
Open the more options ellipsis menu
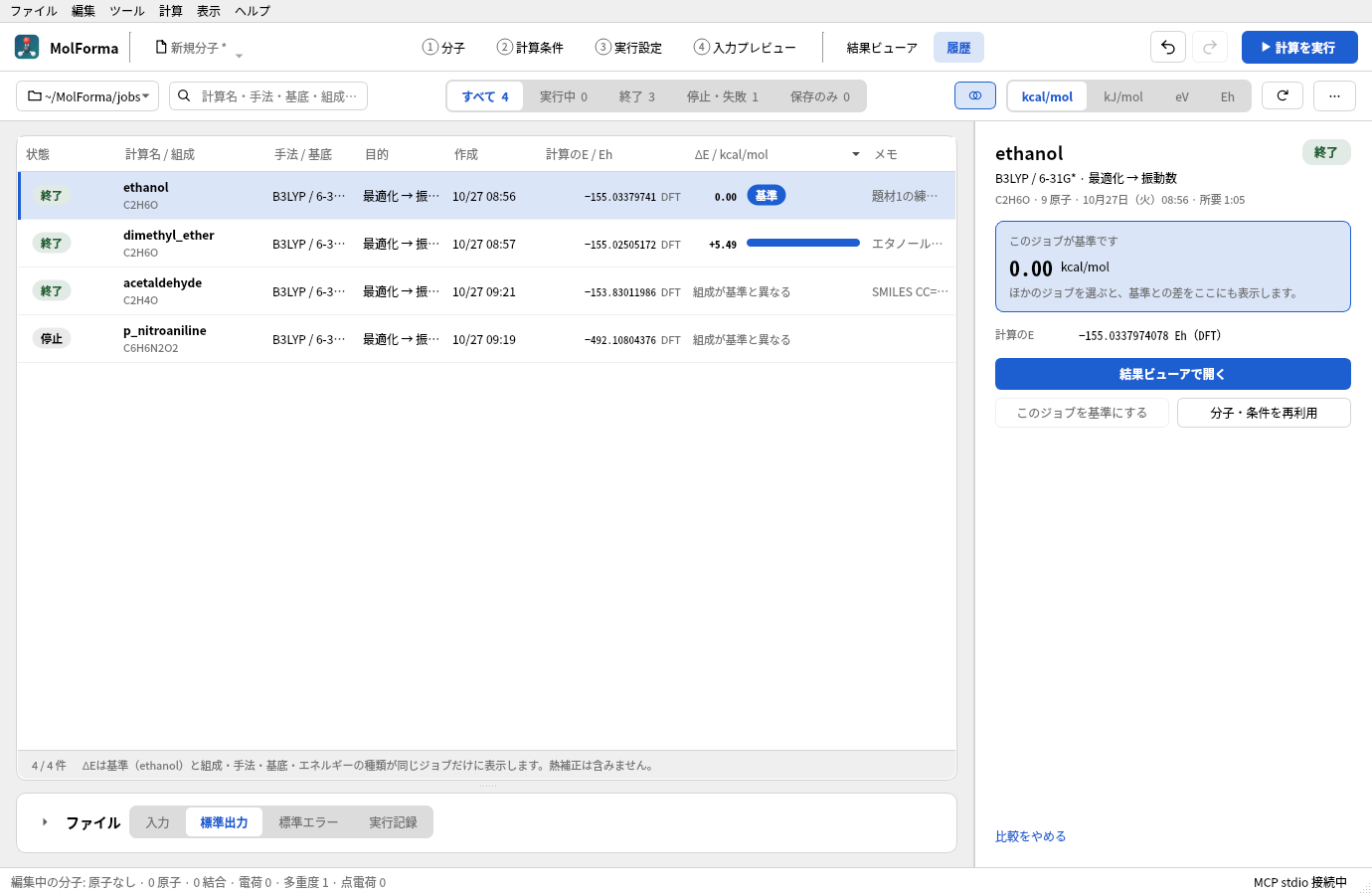coord(1334,95)
